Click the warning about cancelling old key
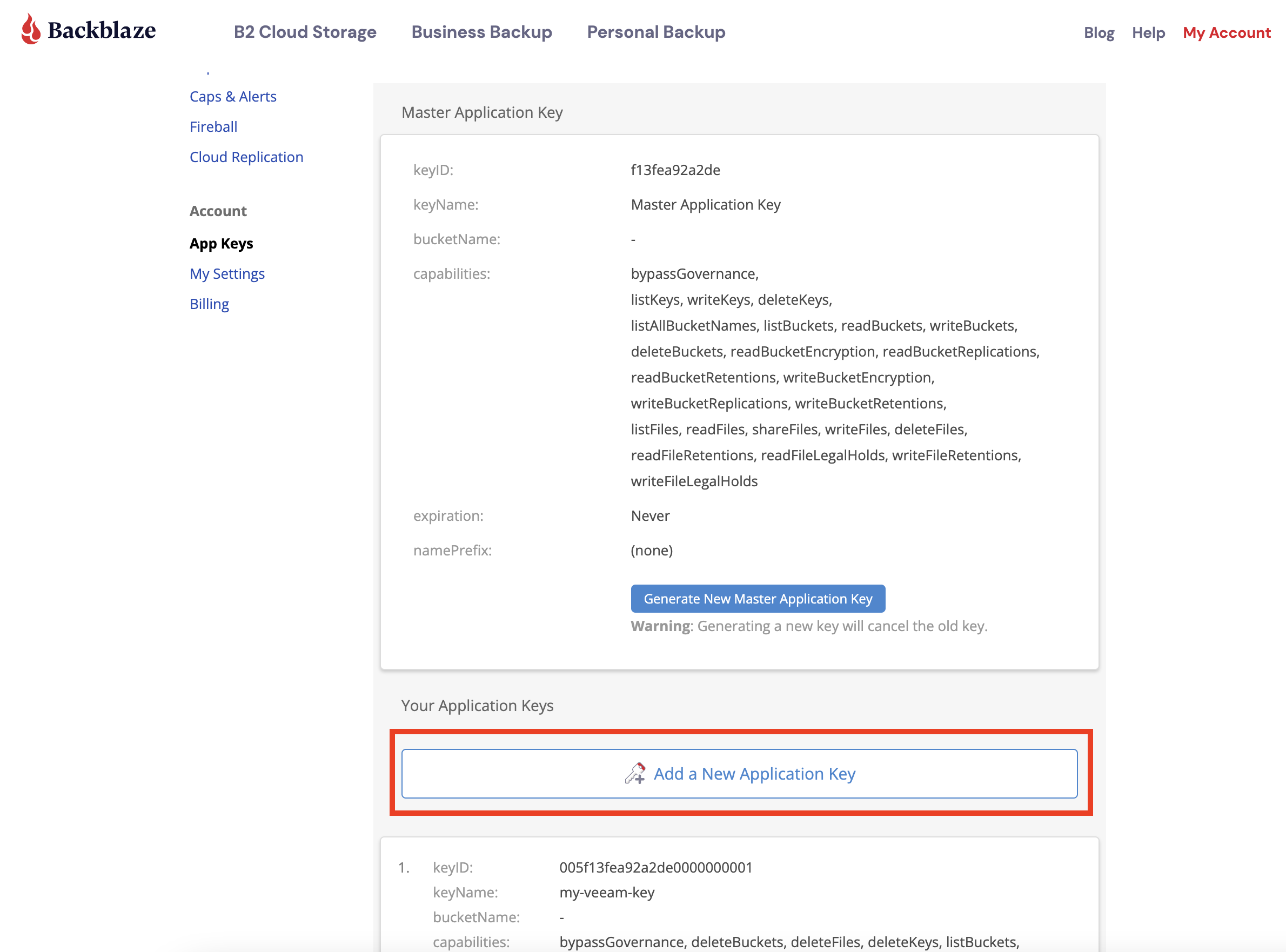Image resolution: width=1286 pixels, height=952 pixels. [x=809, y=626]
